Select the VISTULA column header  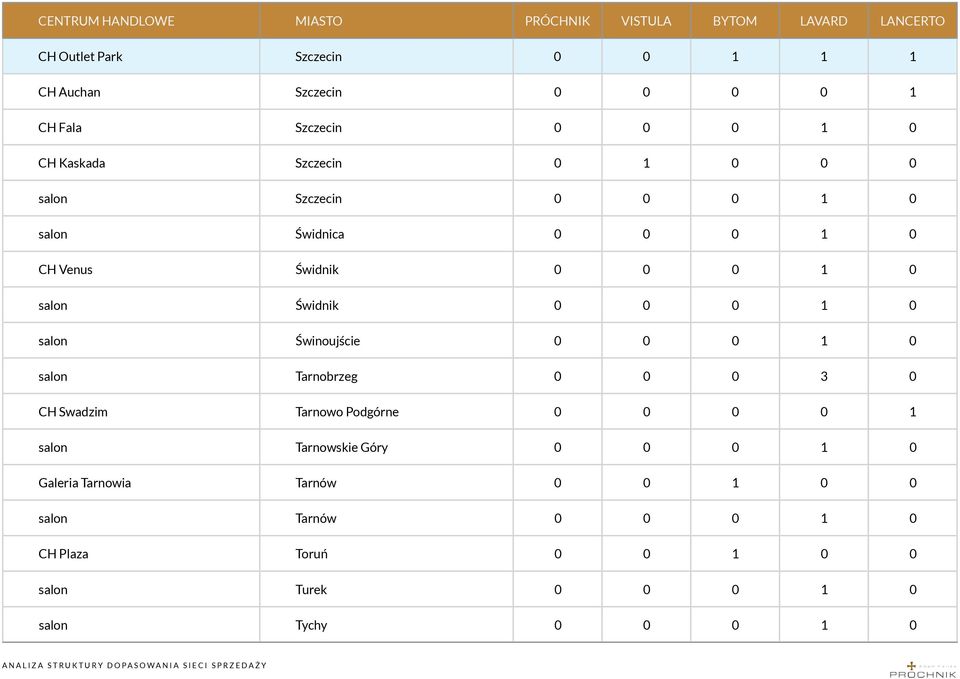(646, 20)
